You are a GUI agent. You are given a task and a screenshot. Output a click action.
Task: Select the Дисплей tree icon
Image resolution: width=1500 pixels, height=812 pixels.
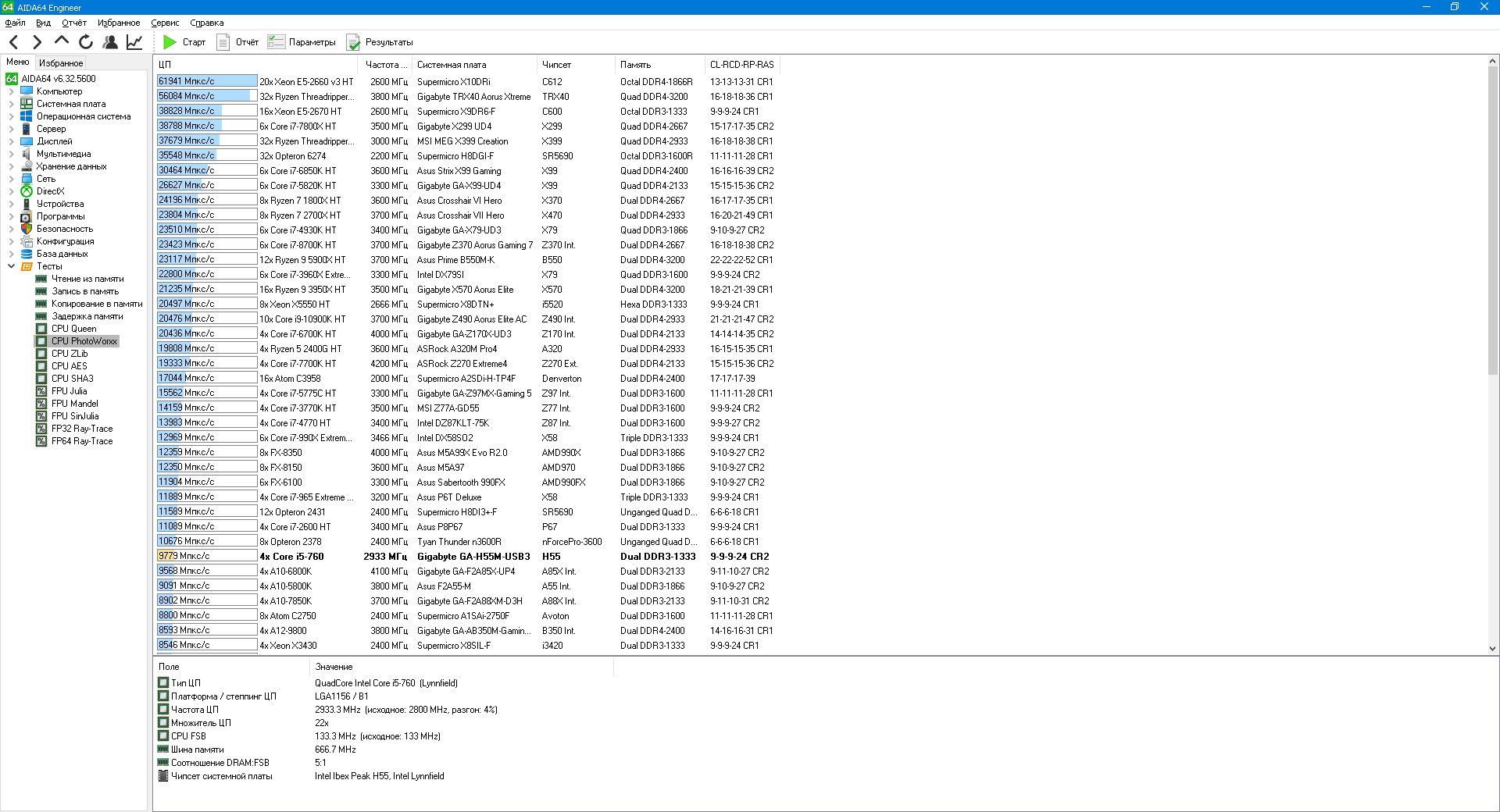pyautogui.click(x=27, y=141)
